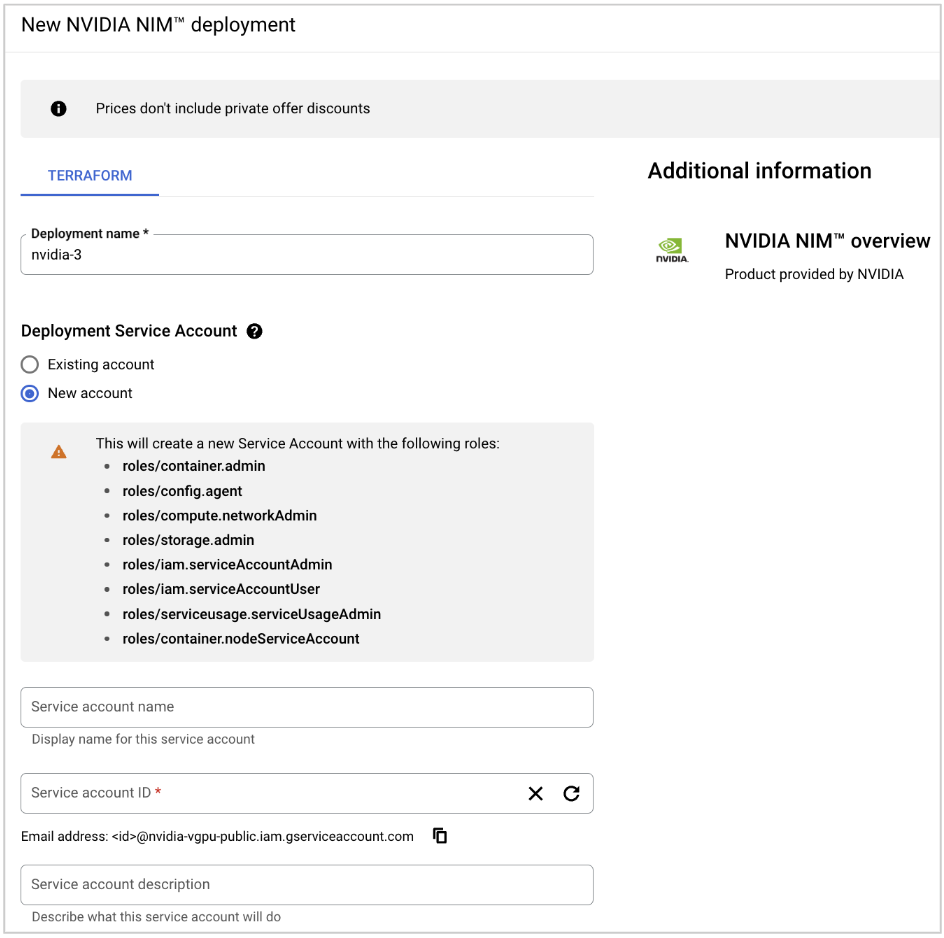The width and height of the screenshot is (944, 938).
Task: Click the roles/container.admin list entry
Action: click(193, 466)
